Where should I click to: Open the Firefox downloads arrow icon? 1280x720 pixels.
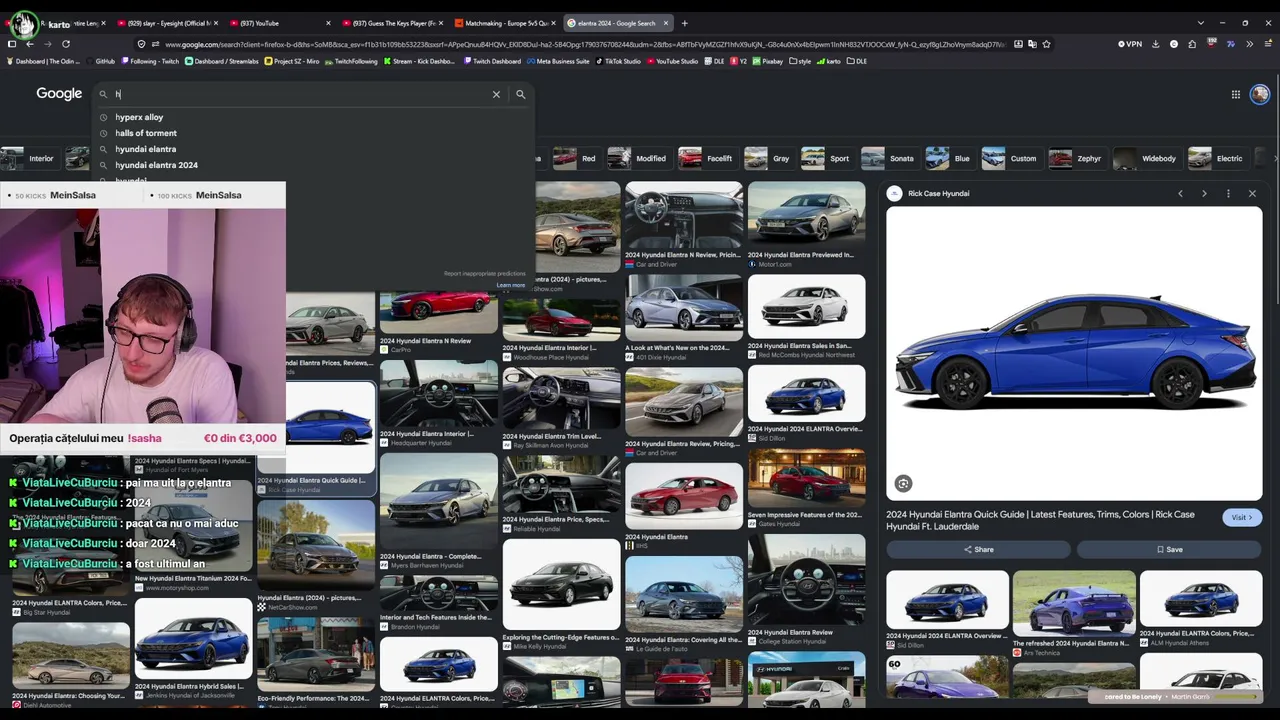pyautogui.click(x=1156, y=44)
